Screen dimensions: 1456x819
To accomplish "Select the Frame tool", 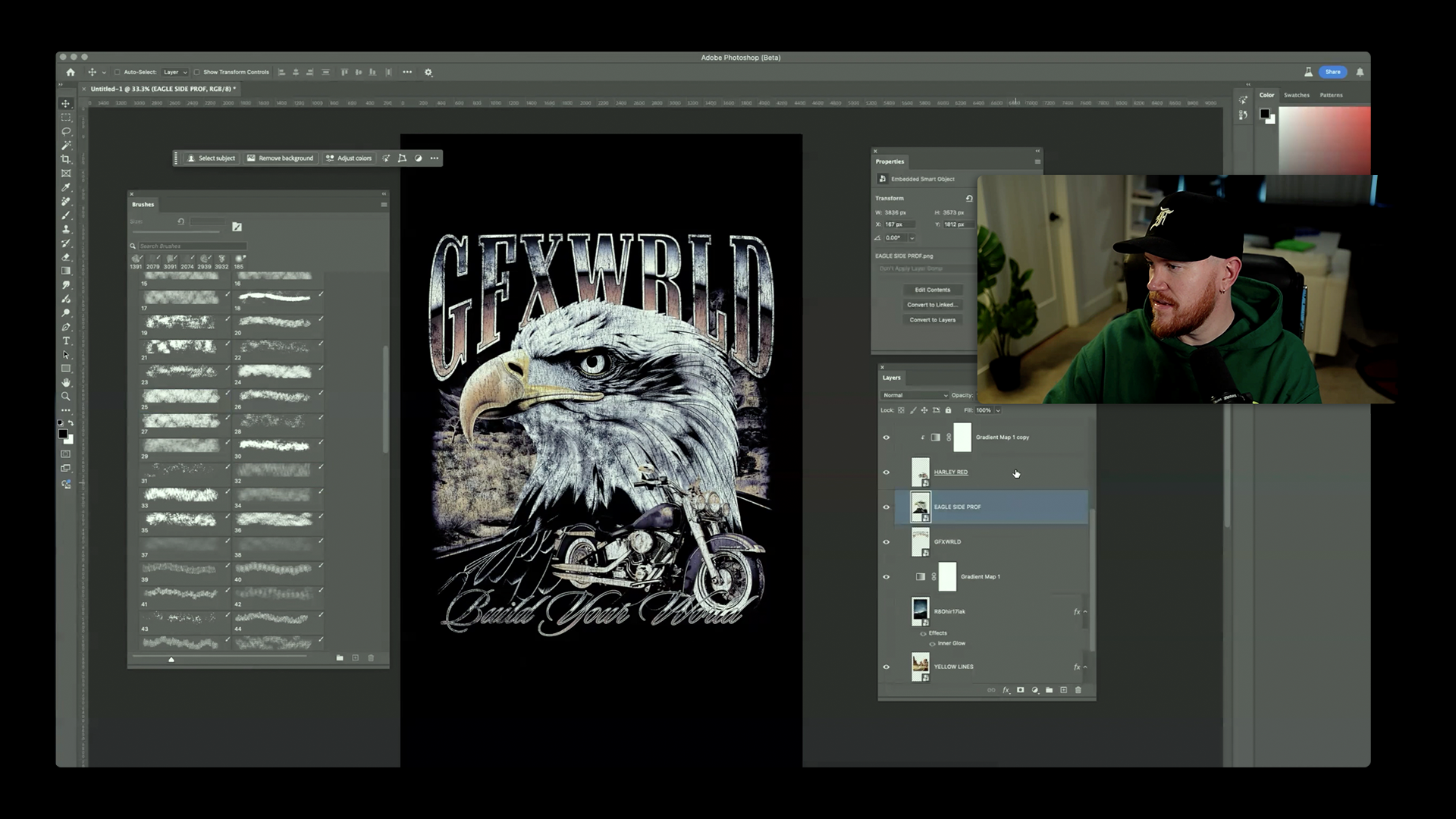I will (x=66, y=174).
